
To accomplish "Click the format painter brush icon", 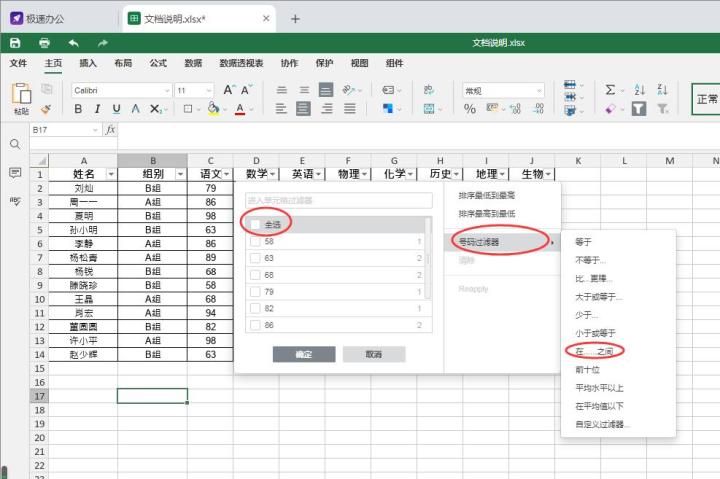I will (x=46, y=109).
